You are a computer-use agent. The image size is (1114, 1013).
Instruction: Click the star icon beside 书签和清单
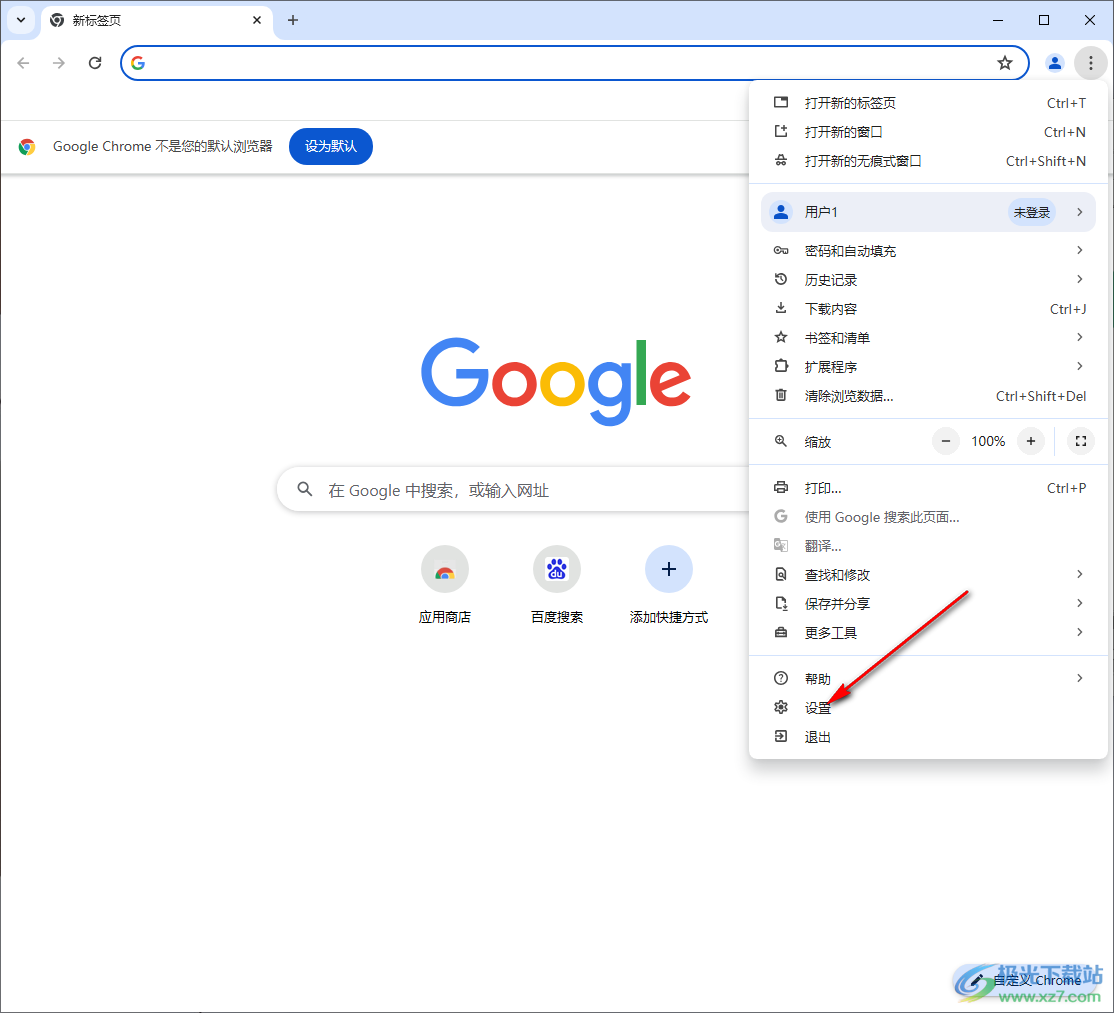pos(781,337)
